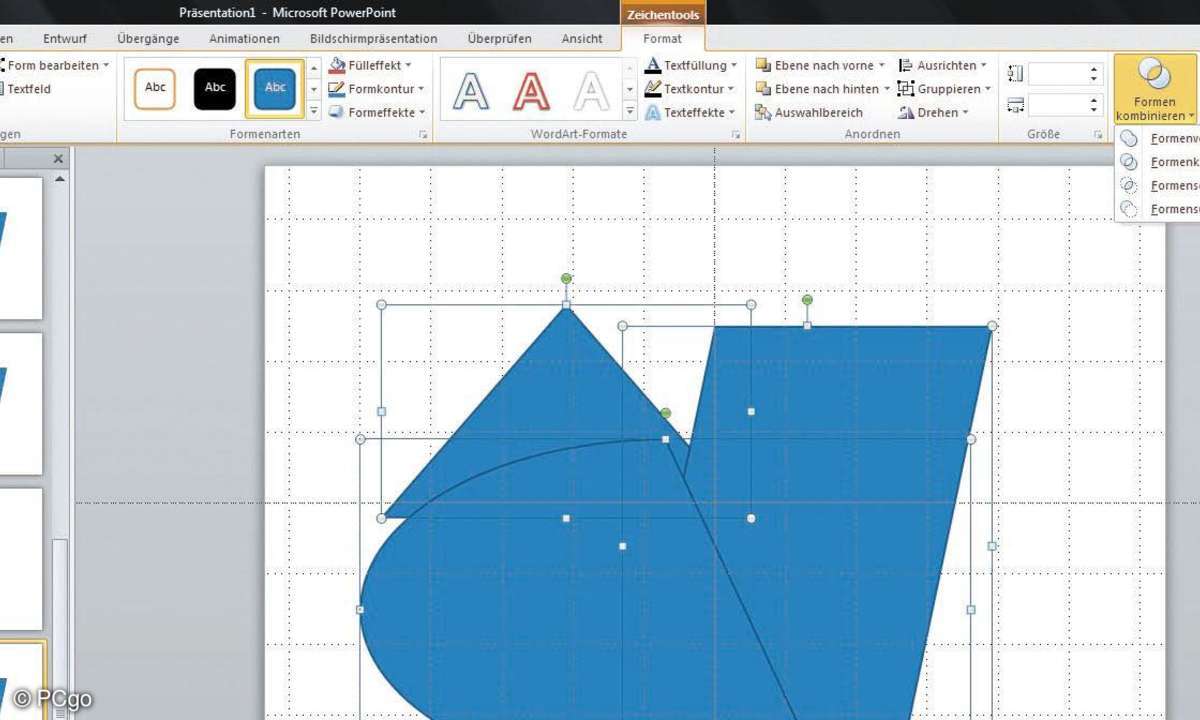Open the WordArt-Formate dialog launcher
The image size is (1200, 720).
(x=736, y=134)
